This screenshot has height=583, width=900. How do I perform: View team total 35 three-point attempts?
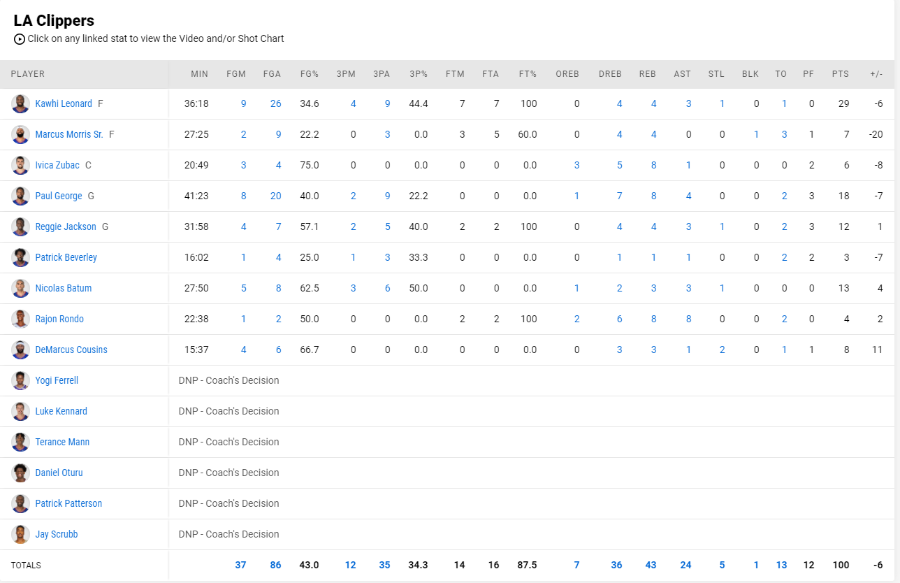[x=385, y=565]
